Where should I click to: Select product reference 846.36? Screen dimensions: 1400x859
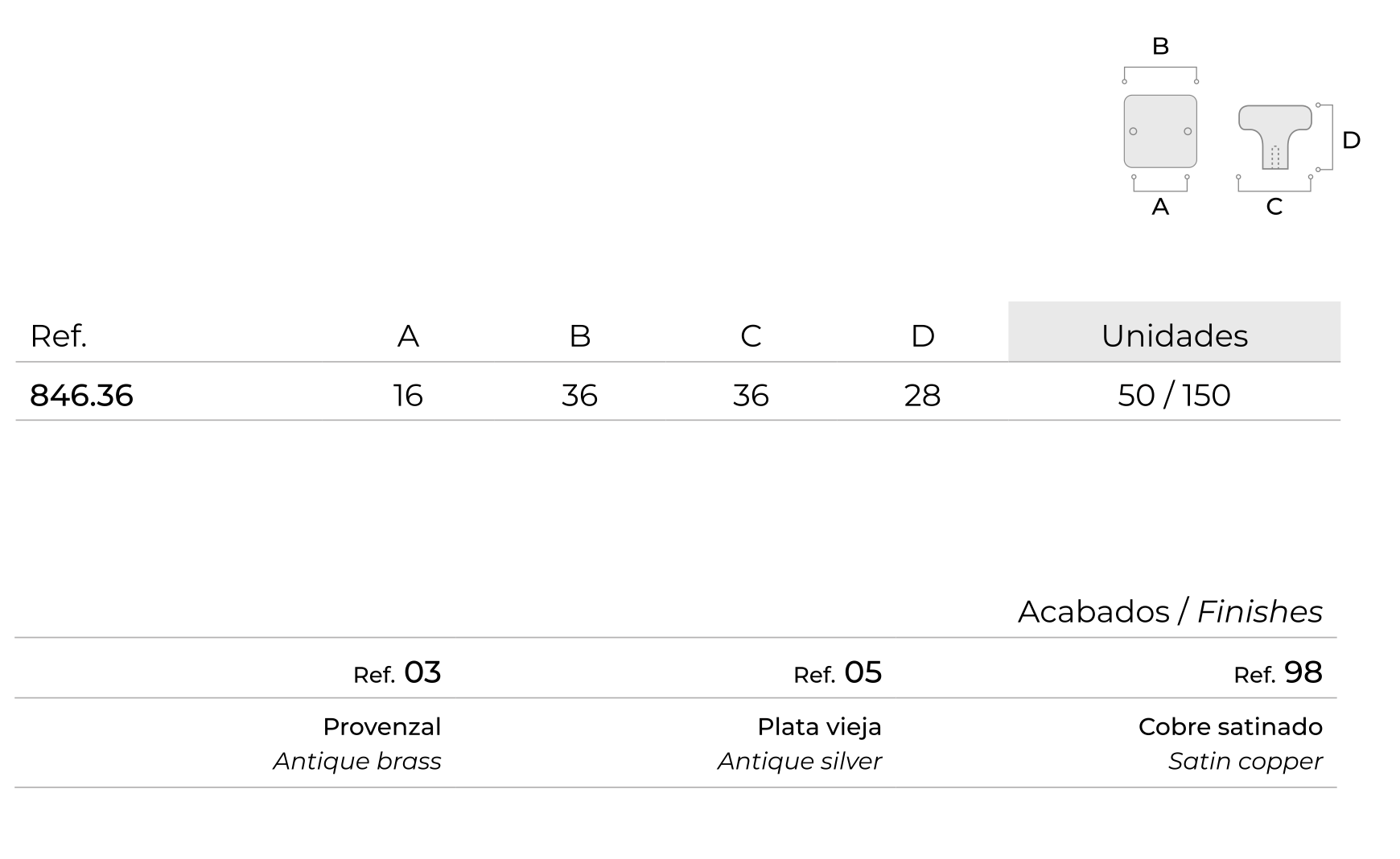click(x=81, y=395)
